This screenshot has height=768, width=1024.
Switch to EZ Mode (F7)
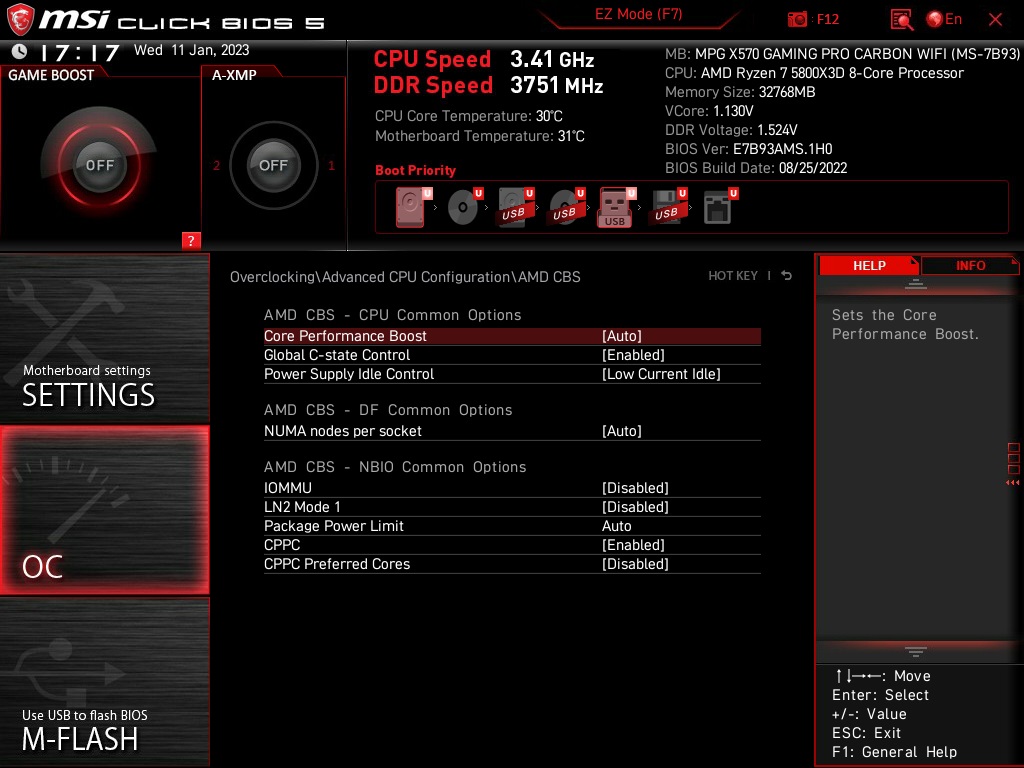coord(638,14)
